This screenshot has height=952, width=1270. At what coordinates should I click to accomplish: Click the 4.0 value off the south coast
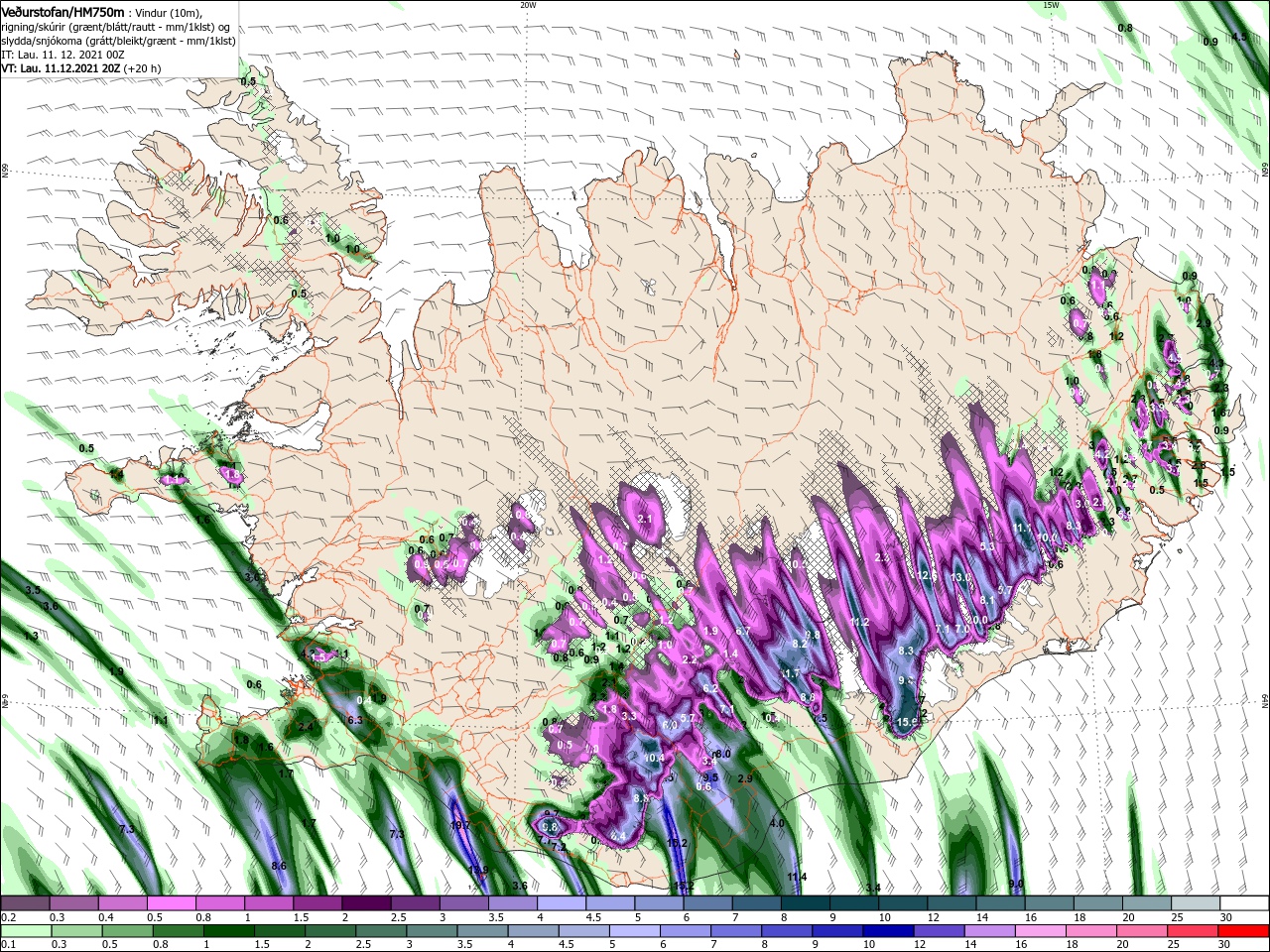[x=777, y=823]
